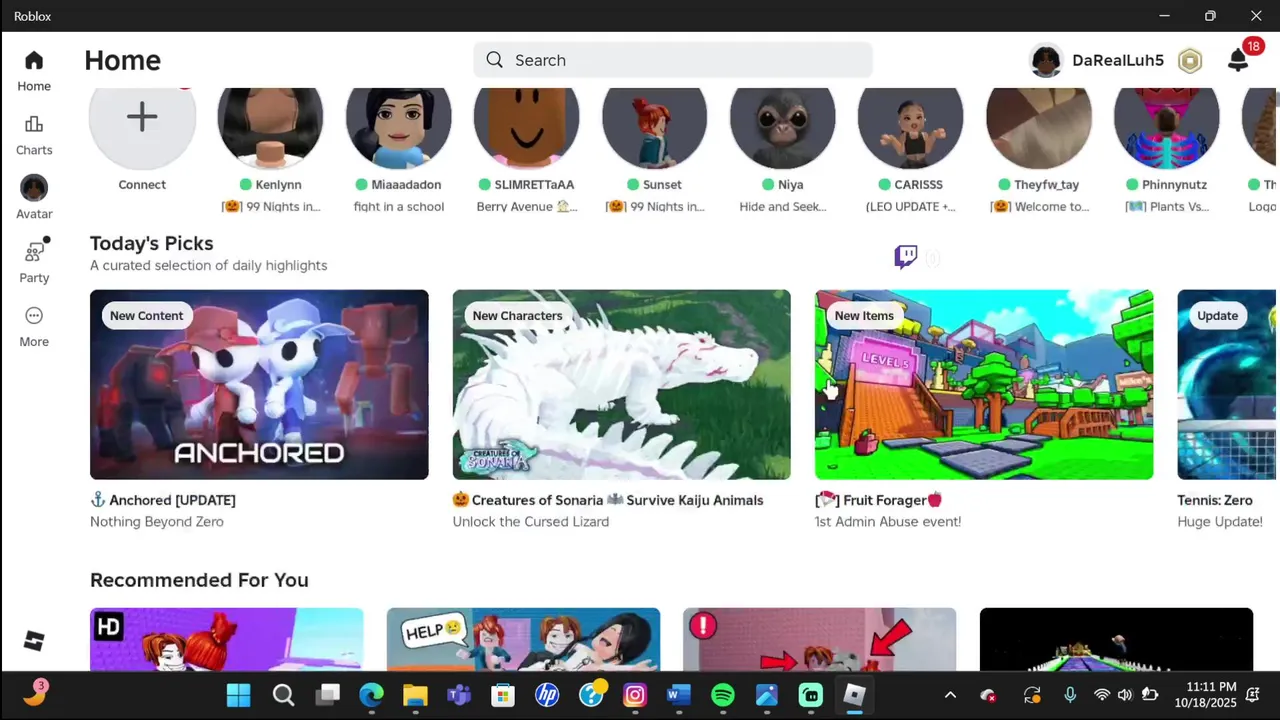Image resolution: width=1280 pixels, height=720 pixels.
Task: Click the search magnifier icon
Action: [x=494, y=60]
